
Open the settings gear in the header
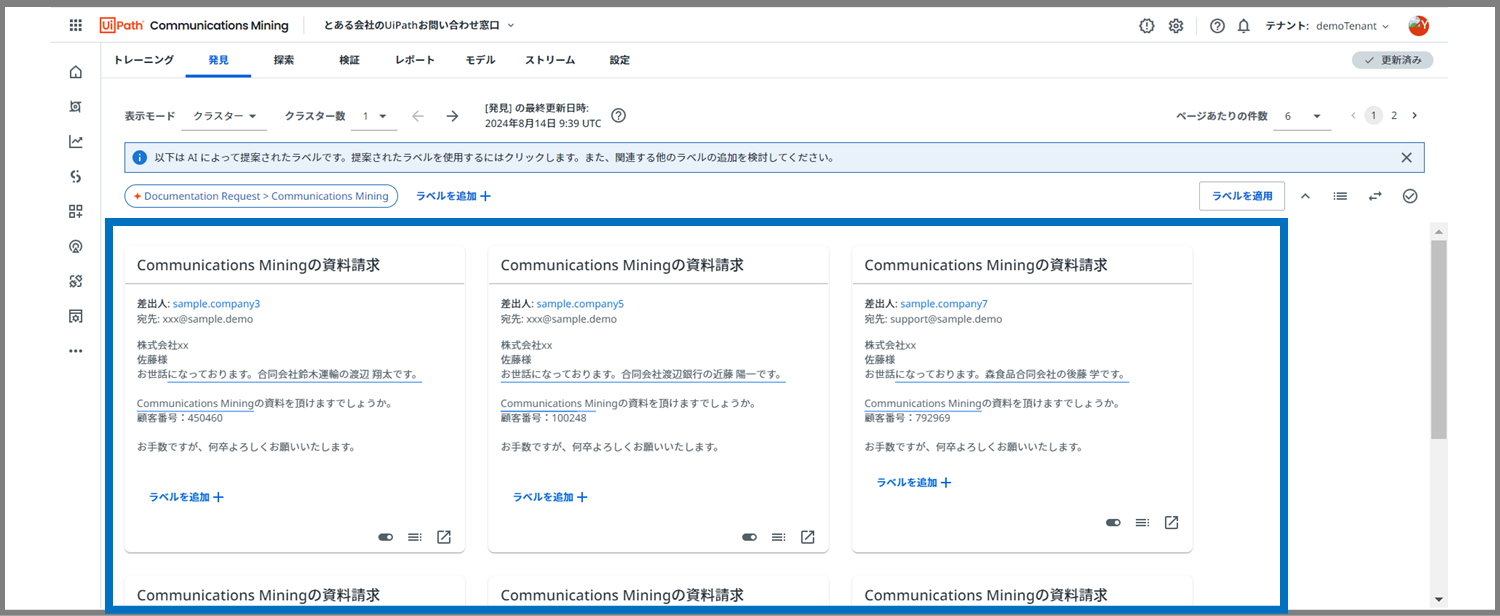click(1176, 26)
